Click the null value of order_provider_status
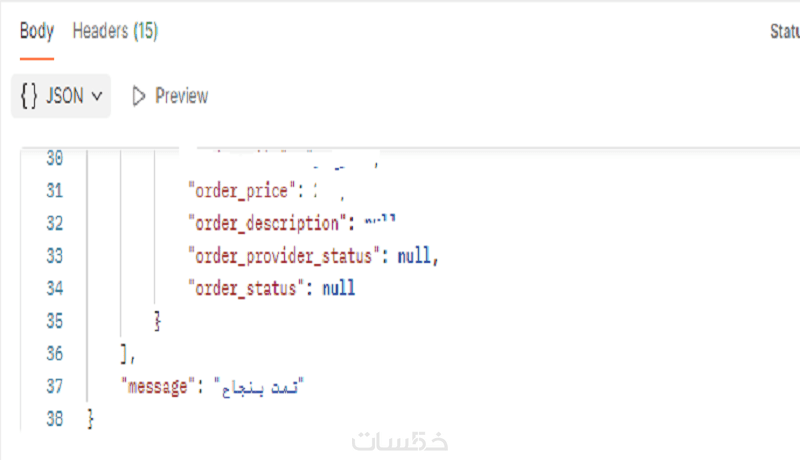Viewport: 800px width, 460px height. [x=415, y=256]
